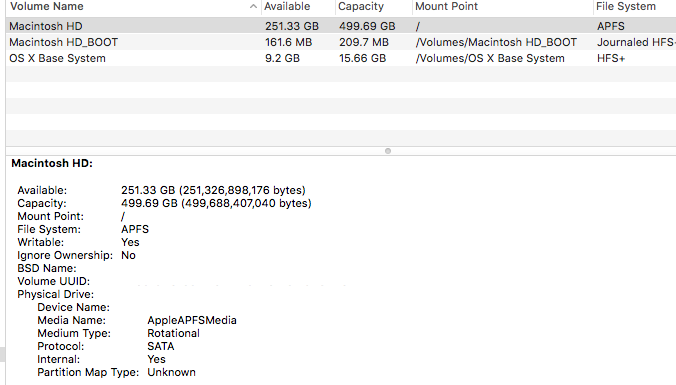Click the SATA protocol value
676x385 pixels.
(x=161, y=346)
